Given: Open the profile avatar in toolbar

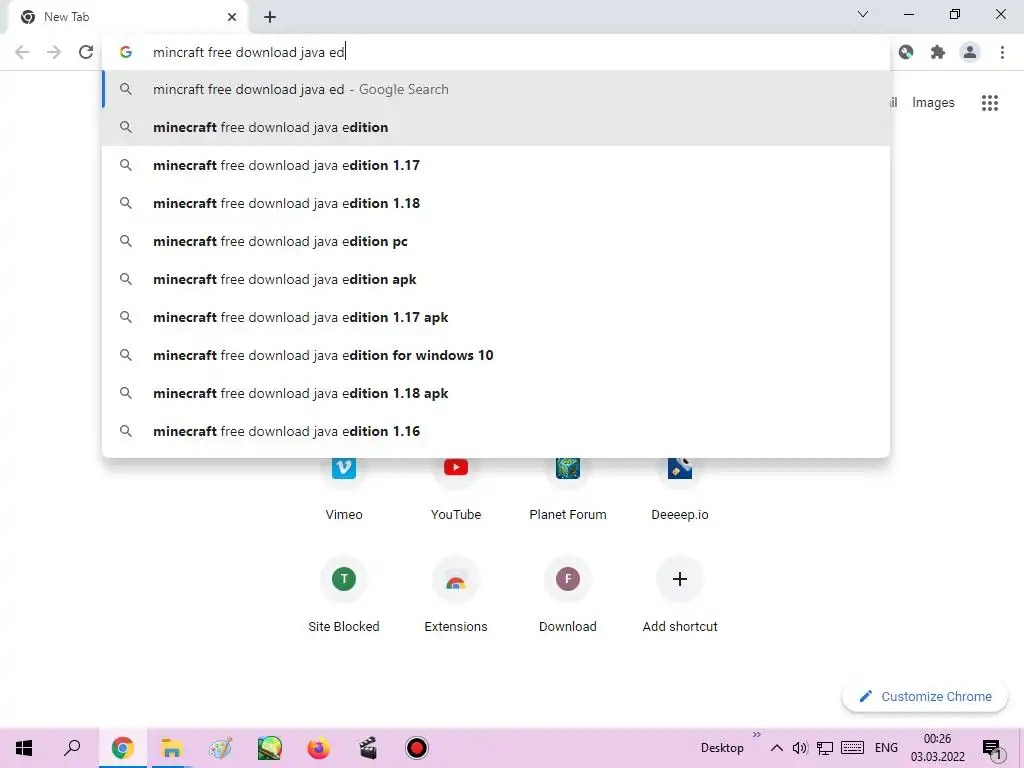Looking at the screenshot, I should [970, 52].
